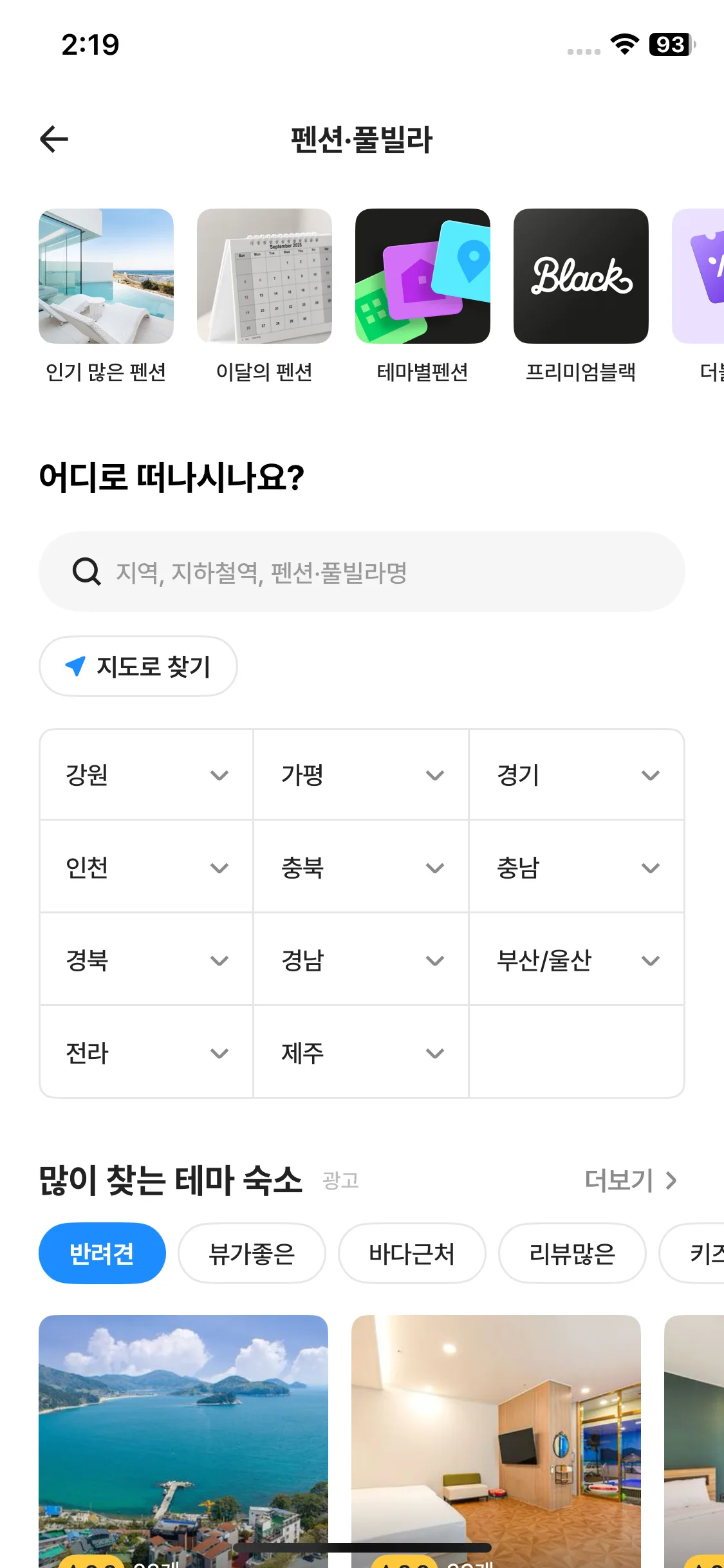This screenshot has height=1568, width=724.
Task: Open the 테마별펜션 category icon
Action: pyautogui.click(x=423, y=276)
